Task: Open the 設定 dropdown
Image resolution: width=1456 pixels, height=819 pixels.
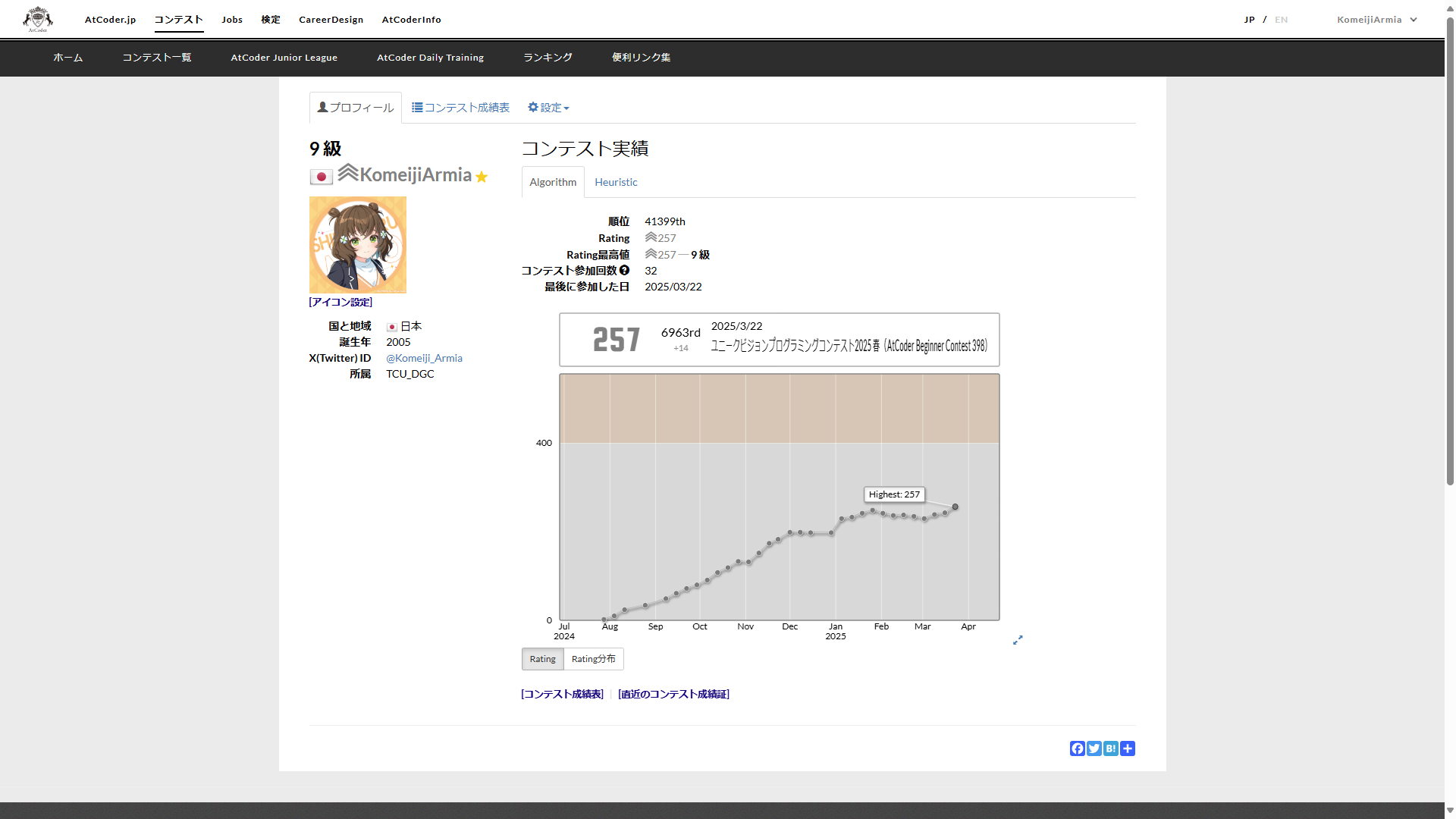Action: click(548, 107)
